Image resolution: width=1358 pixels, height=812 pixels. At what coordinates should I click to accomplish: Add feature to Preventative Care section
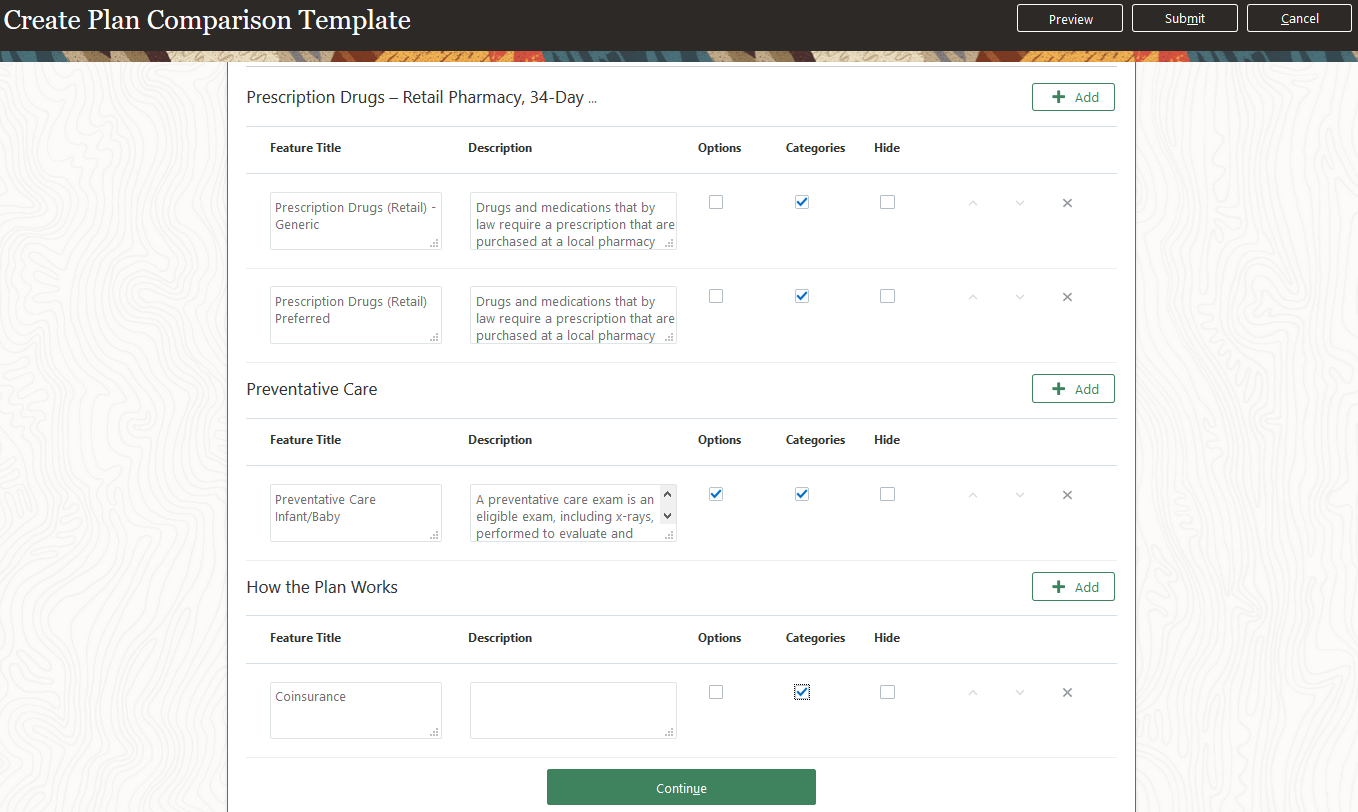(1073, 389)
